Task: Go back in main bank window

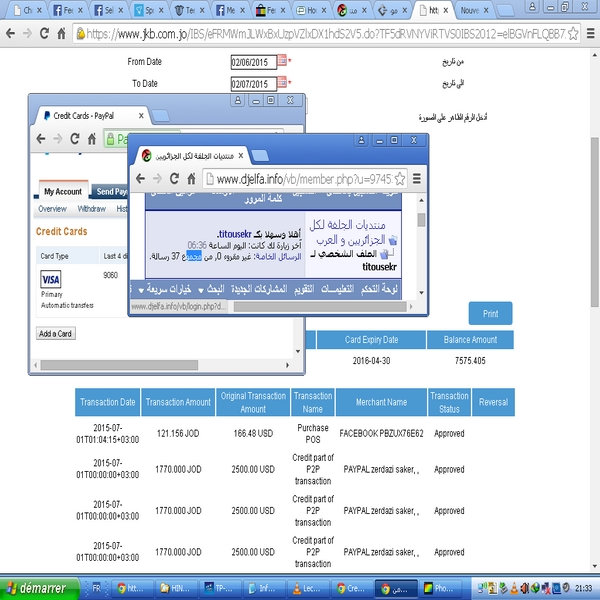Action: point(10,34)
